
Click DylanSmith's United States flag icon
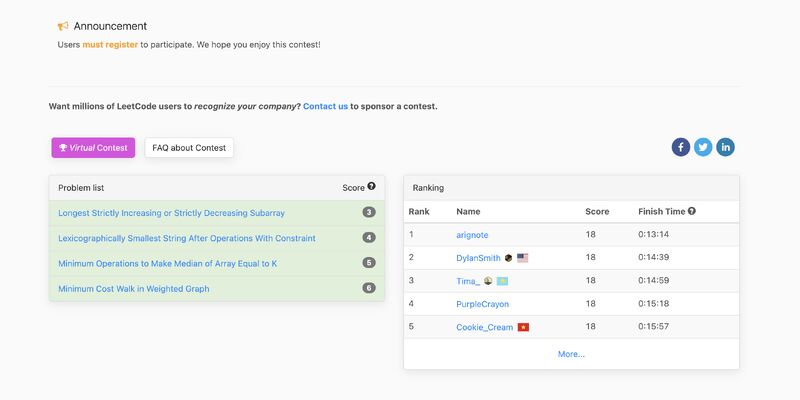(x=522, y=258)
